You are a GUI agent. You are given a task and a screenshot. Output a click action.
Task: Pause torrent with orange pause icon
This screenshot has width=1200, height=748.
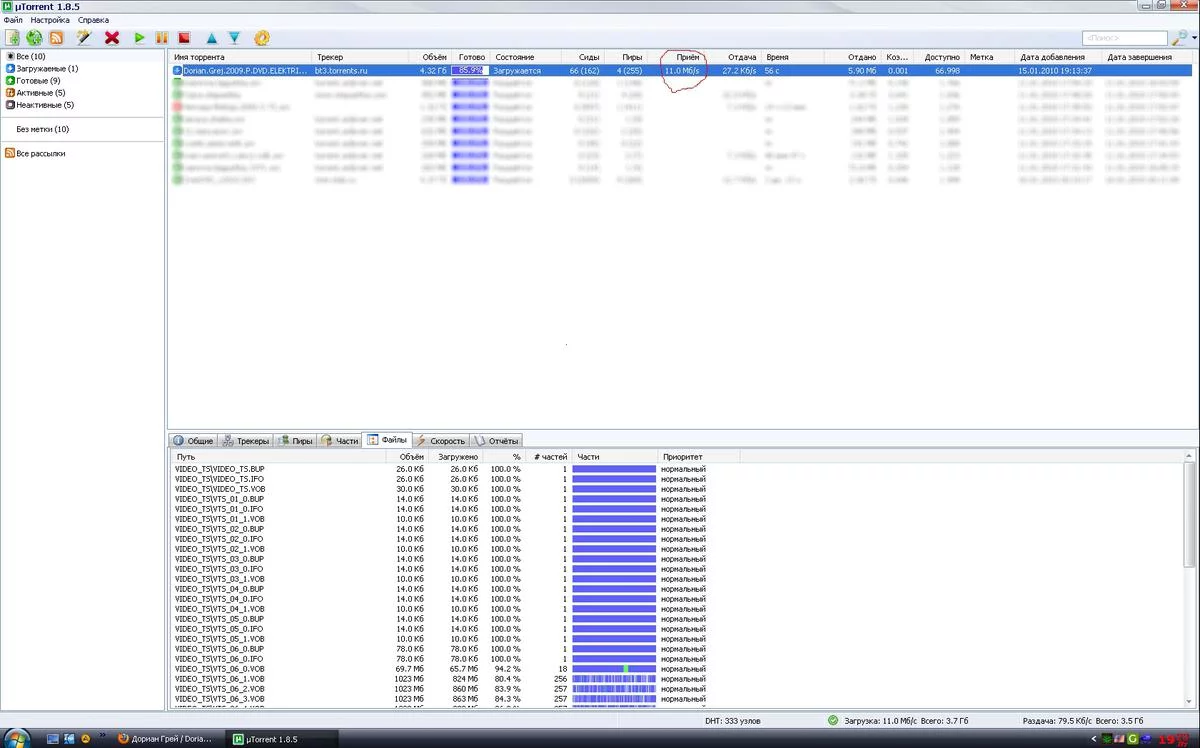(x=162, y=38)
